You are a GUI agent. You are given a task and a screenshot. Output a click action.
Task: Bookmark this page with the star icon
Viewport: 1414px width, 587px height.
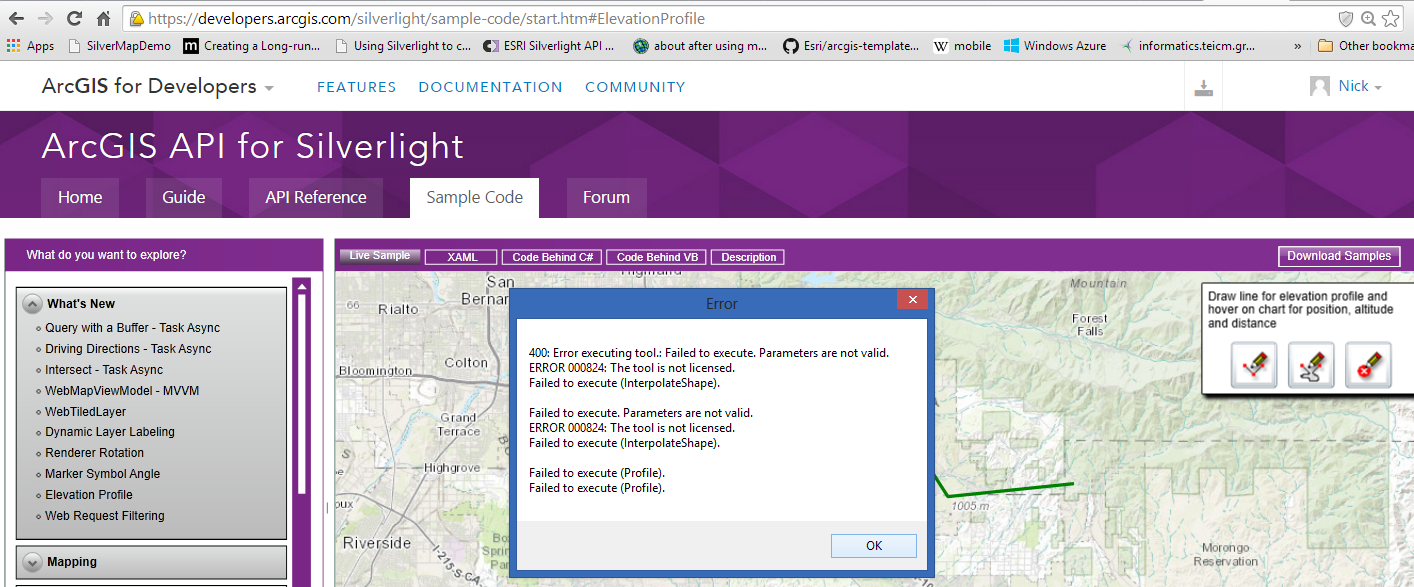(x=1390, y=18)
